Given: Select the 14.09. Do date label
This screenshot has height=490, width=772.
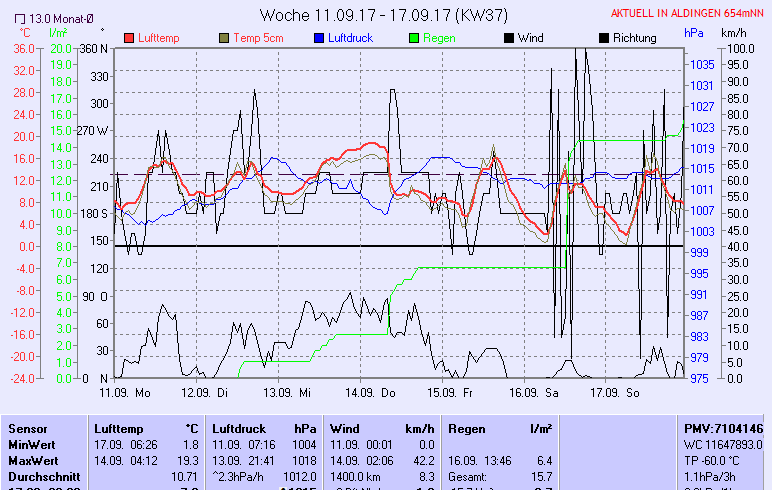Looking at the screenshot, I should pos(376,392).
